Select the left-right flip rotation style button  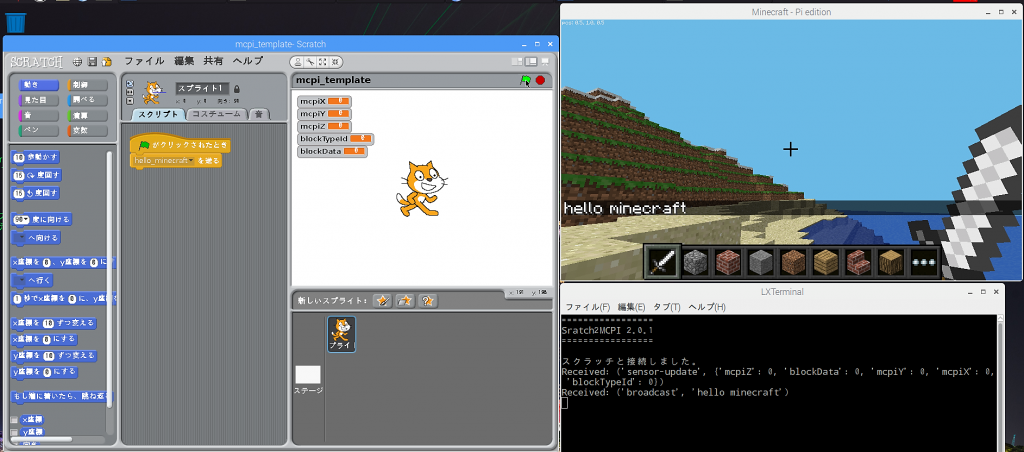pos(129,93)
